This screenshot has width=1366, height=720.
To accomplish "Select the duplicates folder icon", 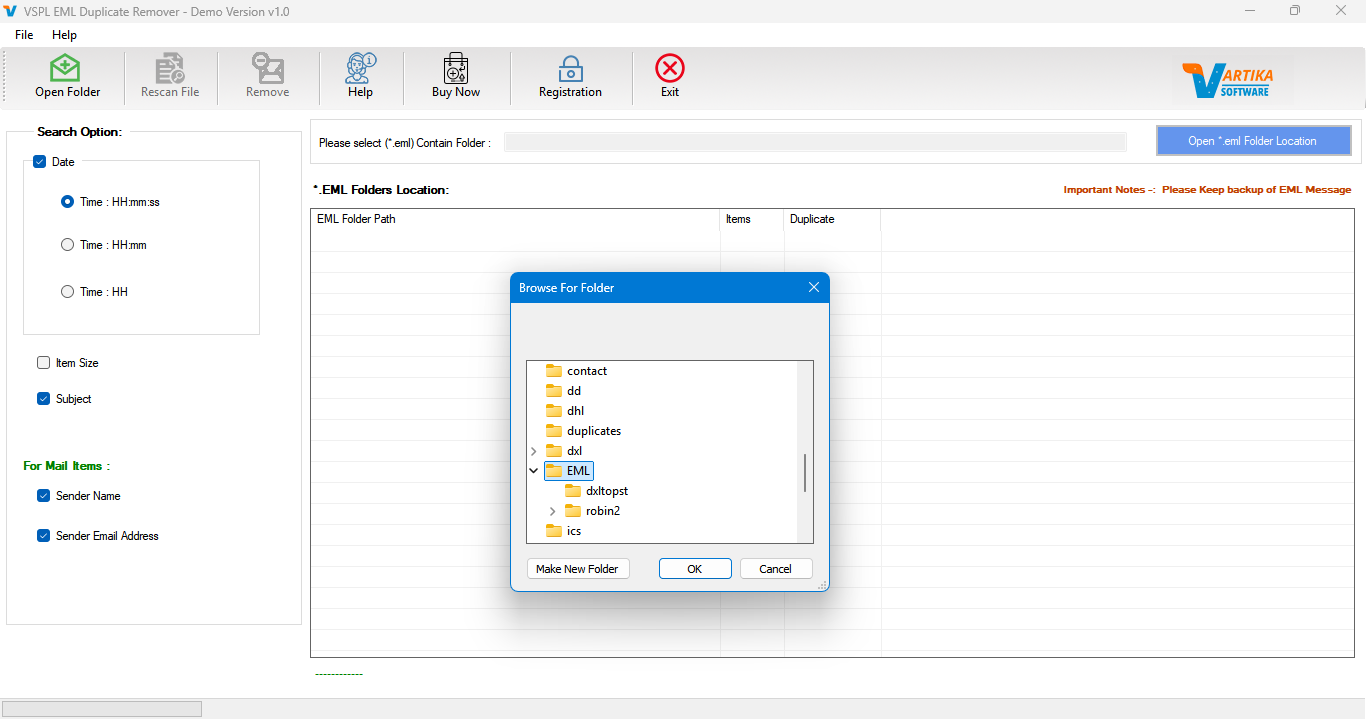I will pyautogui.click(x=554, y=431).
